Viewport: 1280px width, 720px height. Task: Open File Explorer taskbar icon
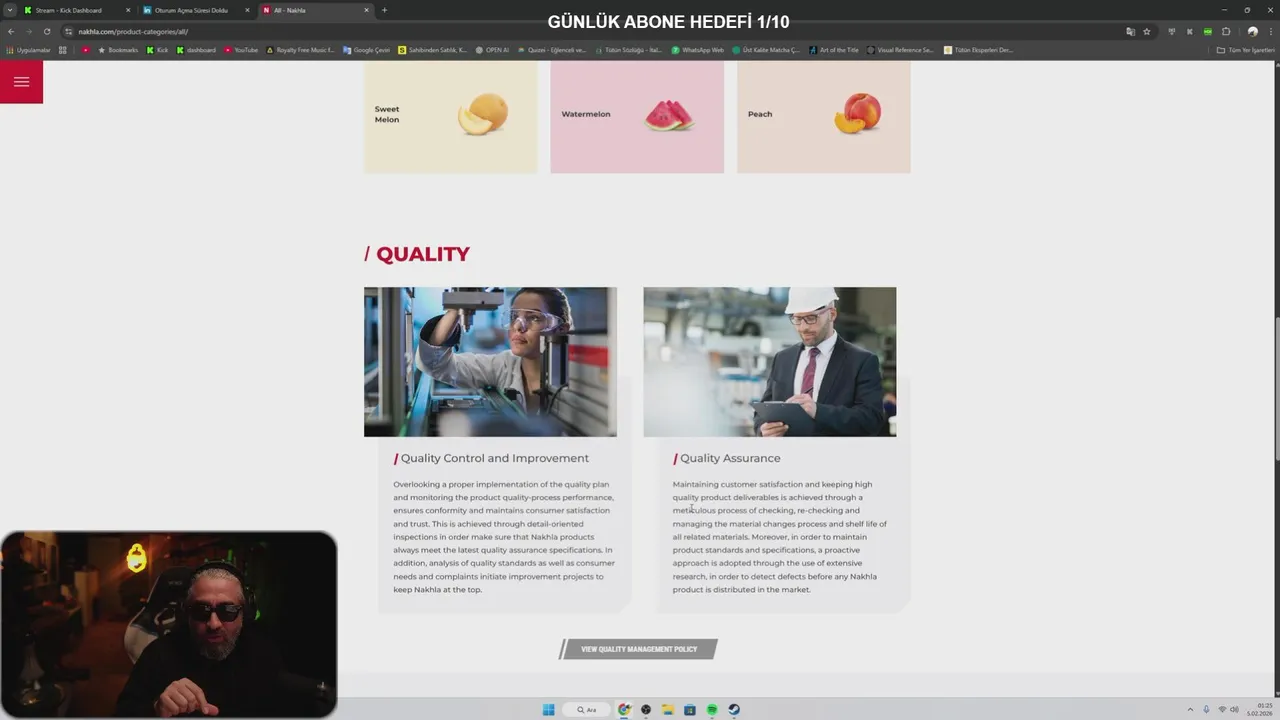tap(667, 710)
